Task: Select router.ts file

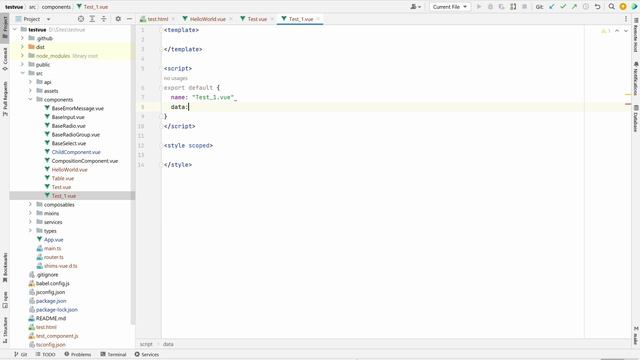Action: tap(54, 257)
